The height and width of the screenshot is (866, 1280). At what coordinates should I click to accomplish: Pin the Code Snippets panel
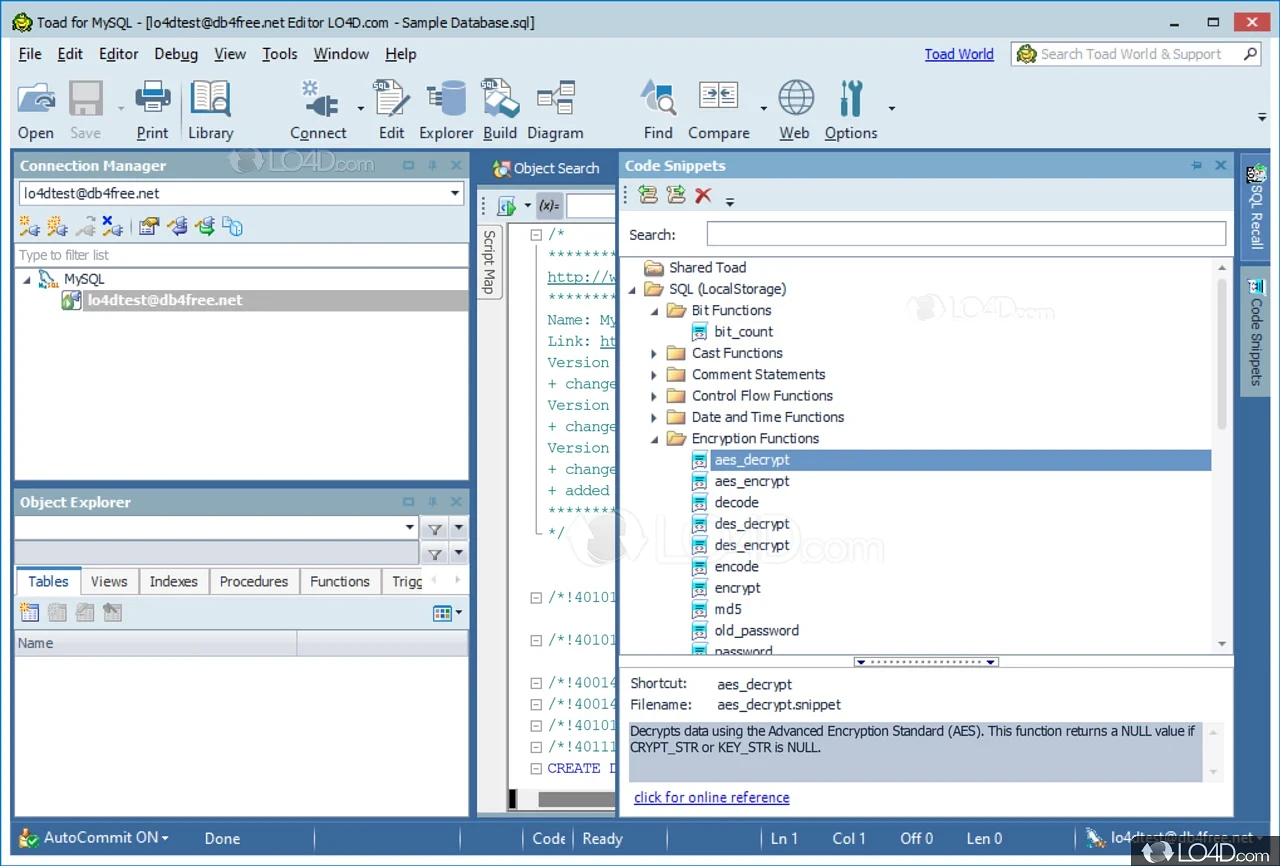tap(1197, 166)
